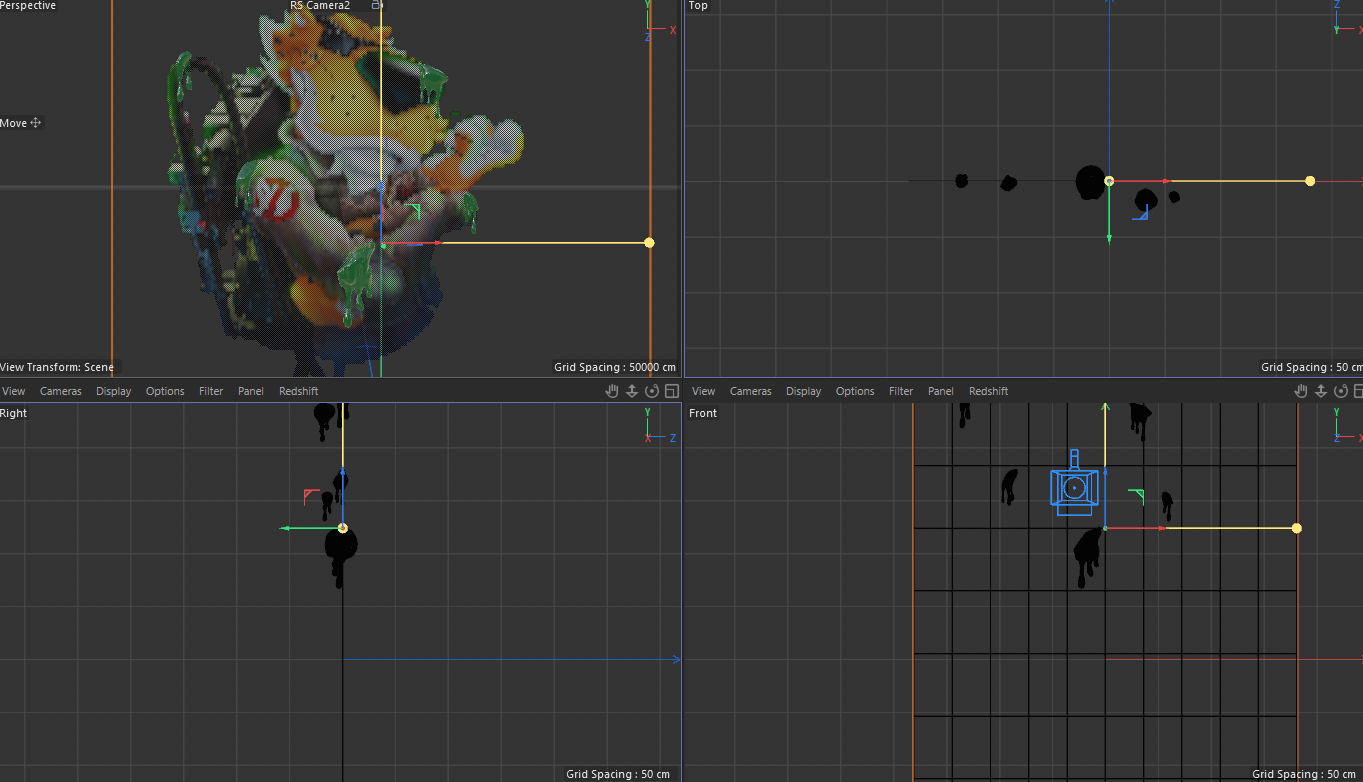Click yellow axis endpoint handle in Perspective view
Viewport: 1363px width, 782px height.
click(x=649, y=243)
